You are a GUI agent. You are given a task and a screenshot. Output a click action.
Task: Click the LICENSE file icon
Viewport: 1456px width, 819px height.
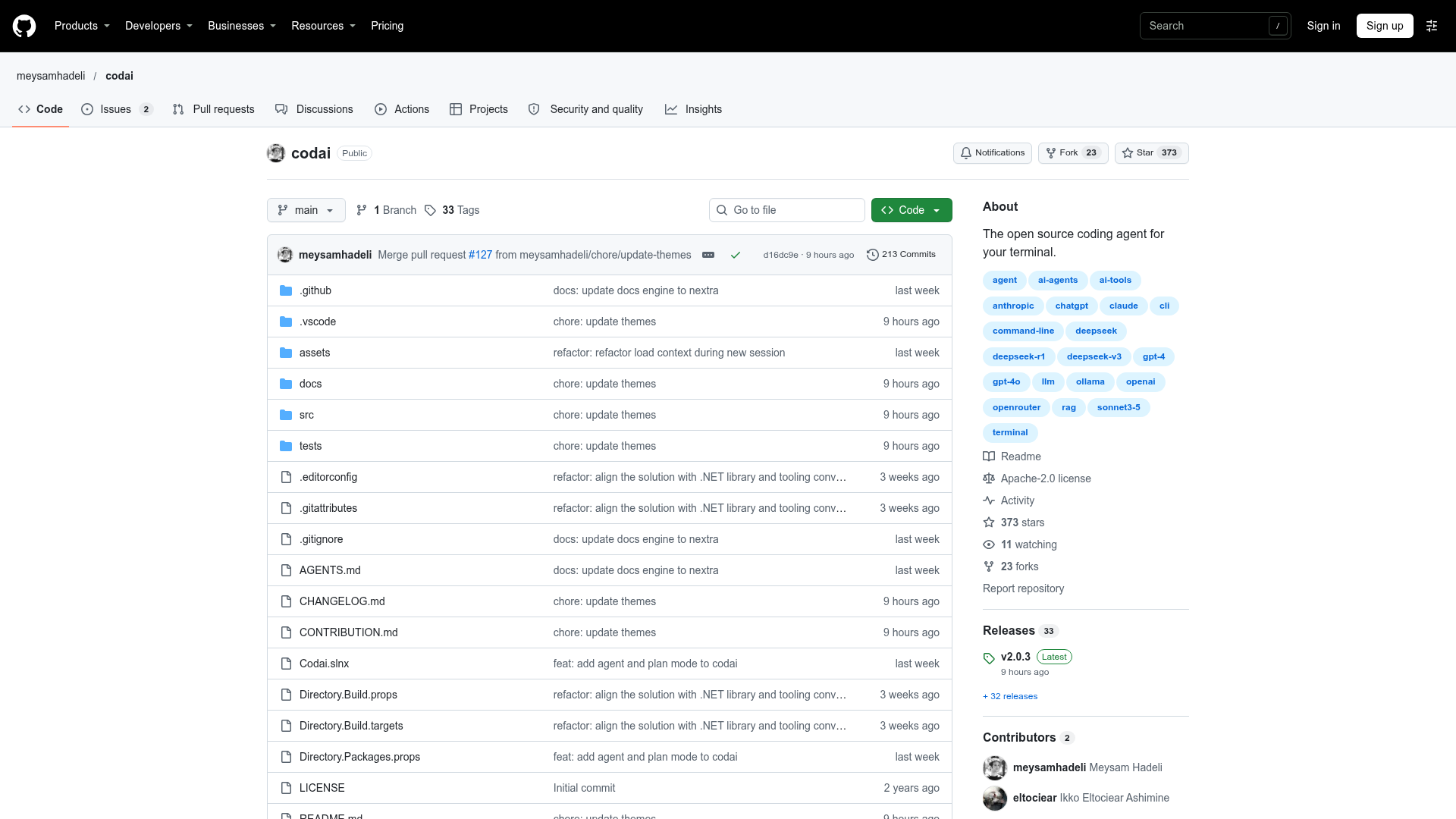(286, 788)
